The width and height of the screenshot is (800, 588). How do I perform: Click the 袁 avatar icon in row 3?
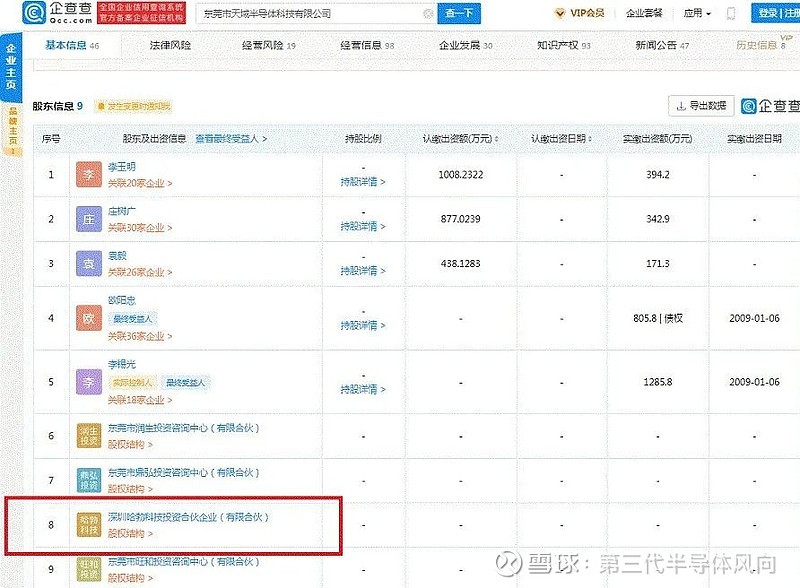click(89, 263)
